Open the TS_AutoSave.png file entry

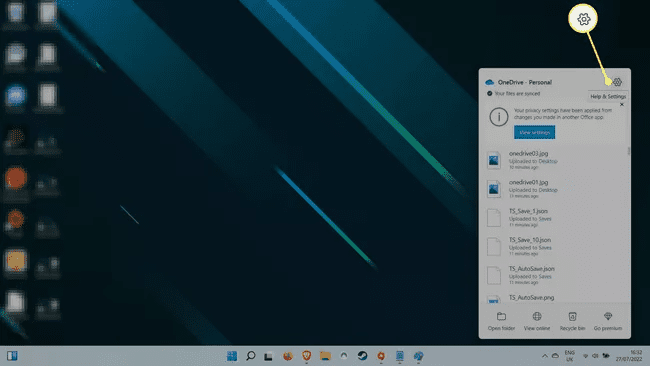[x=553, y=298]
